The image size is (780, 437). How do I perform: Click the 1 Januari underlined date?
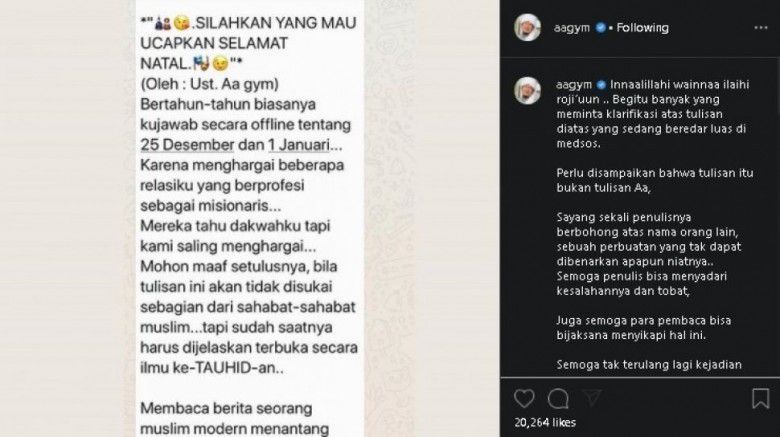pyautogui.click(x=298, y=145)
